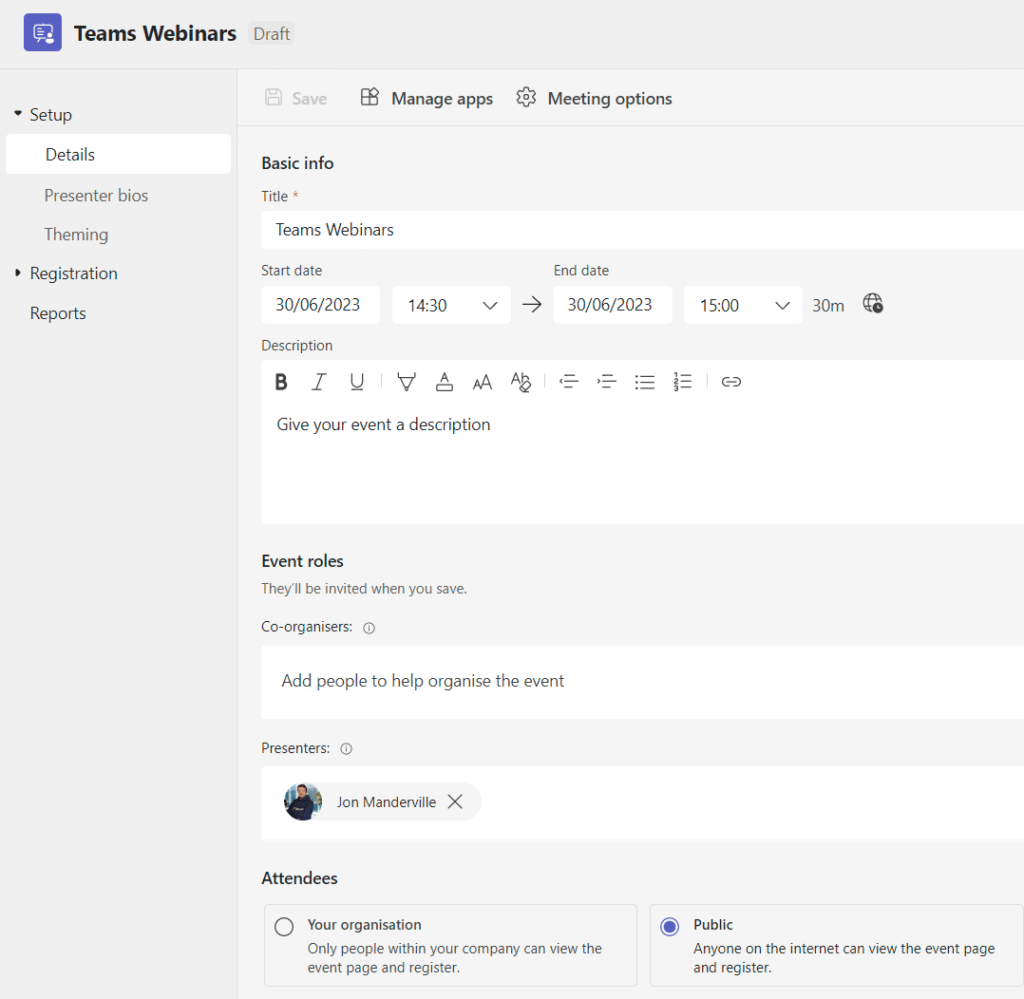Open the start time dropdown showing 14:30

click(x=450, y=304)
